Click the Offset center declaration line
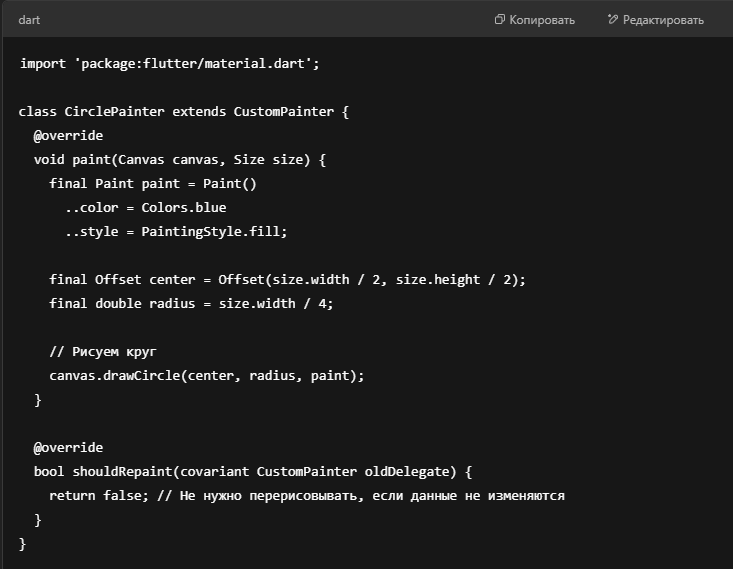Viewport: 733px width, 569px height. tap(286, 279)
